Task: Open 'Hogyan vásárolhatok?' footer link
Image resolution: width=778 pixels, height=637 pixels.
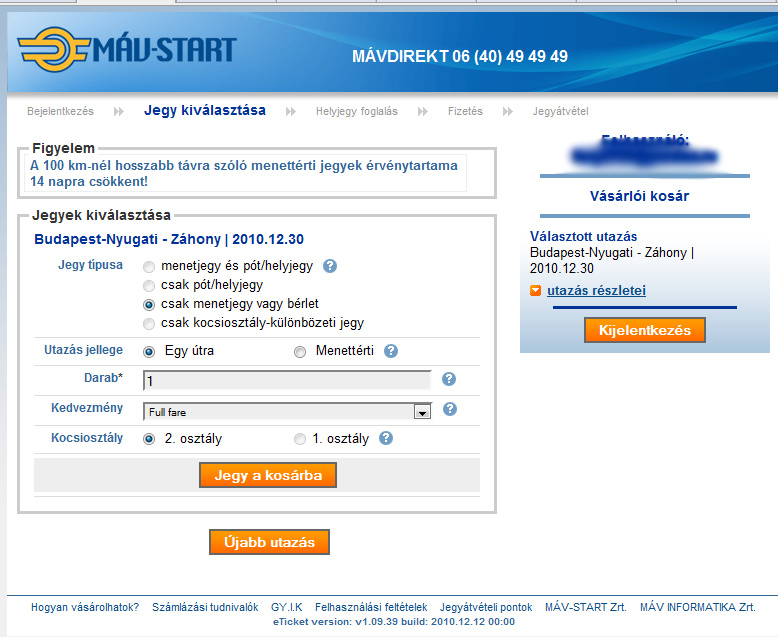Action: pos(85,607)
